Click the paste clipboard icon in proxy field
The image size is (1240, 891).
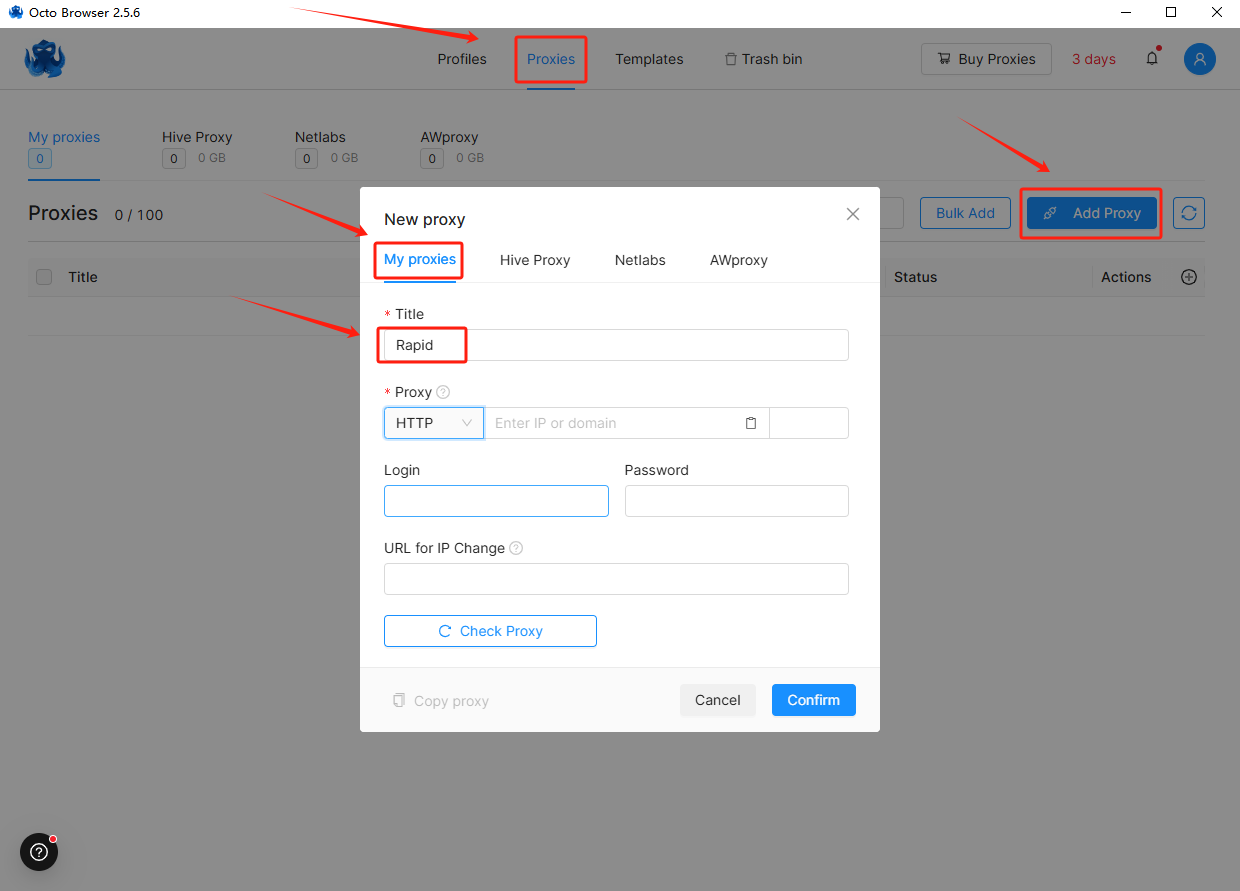pos(751,423)
